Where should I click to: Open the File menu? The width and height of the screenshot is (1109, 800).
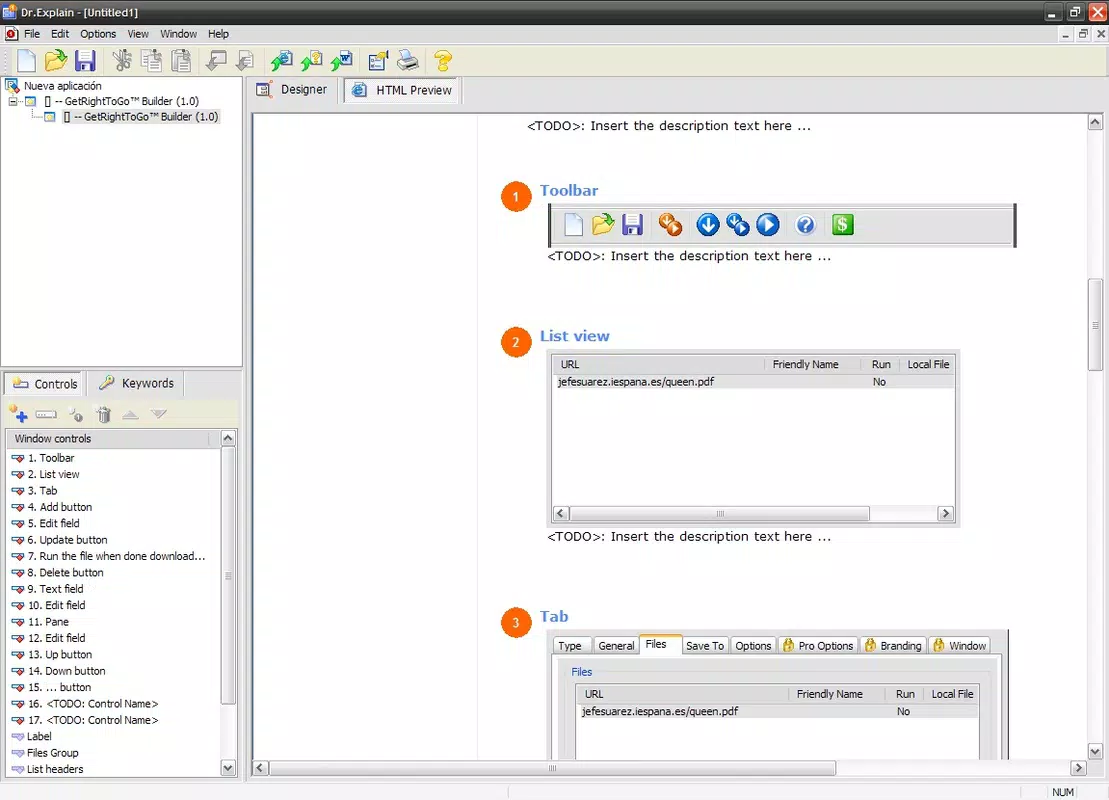[32, 34]
